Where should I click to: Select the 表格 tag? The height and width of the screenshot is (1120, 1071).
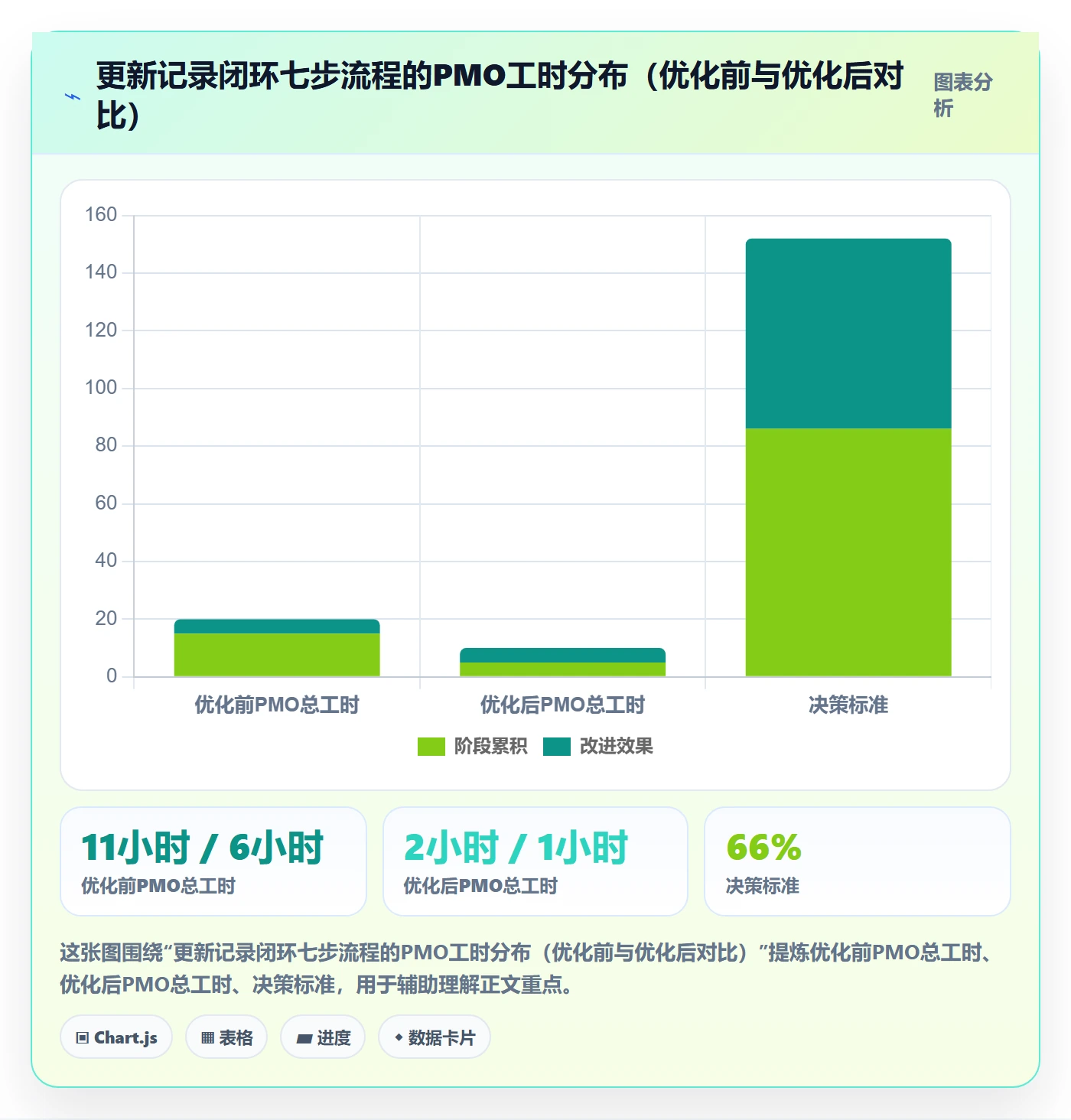coord(226,1037)
